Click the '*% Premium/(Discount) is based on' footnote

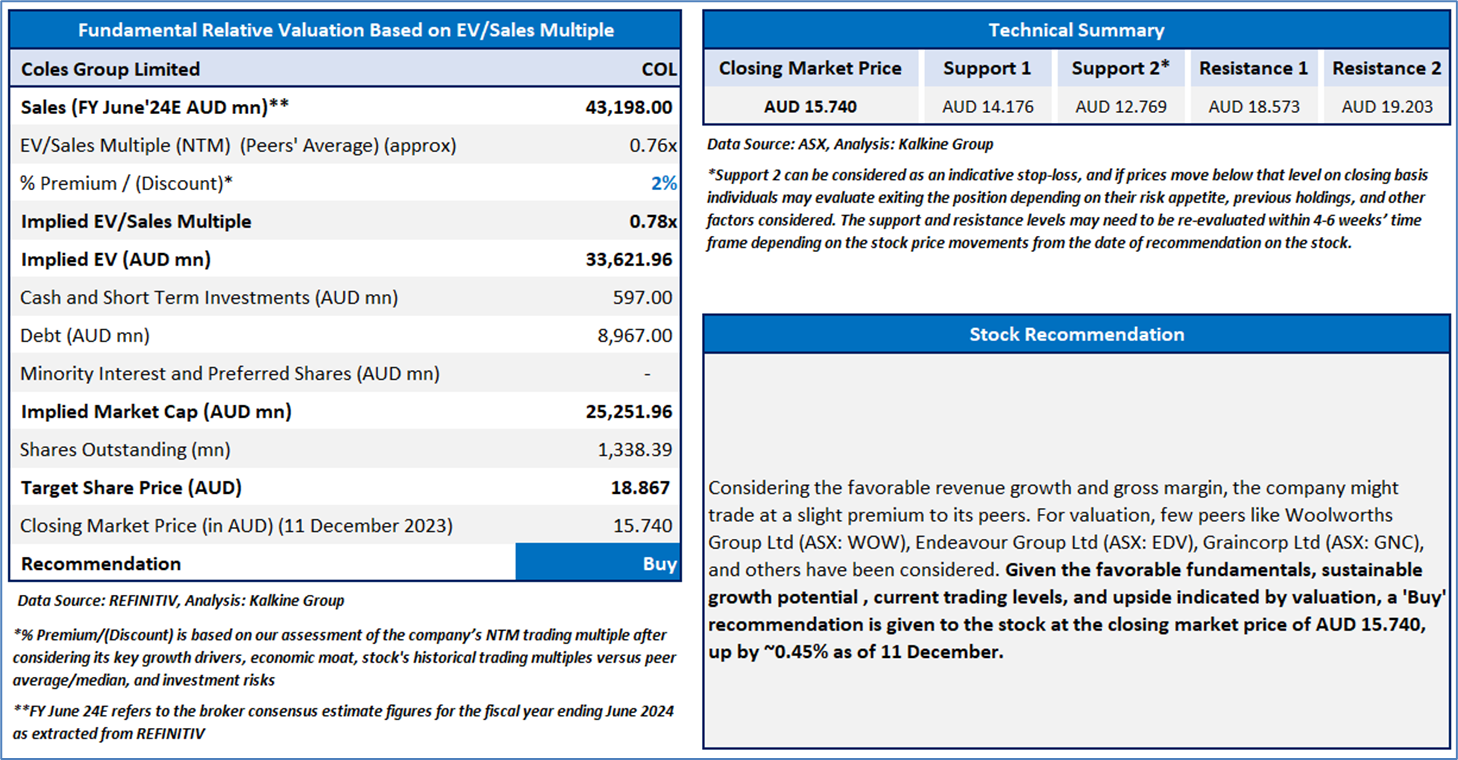click(x=345, y=658)
